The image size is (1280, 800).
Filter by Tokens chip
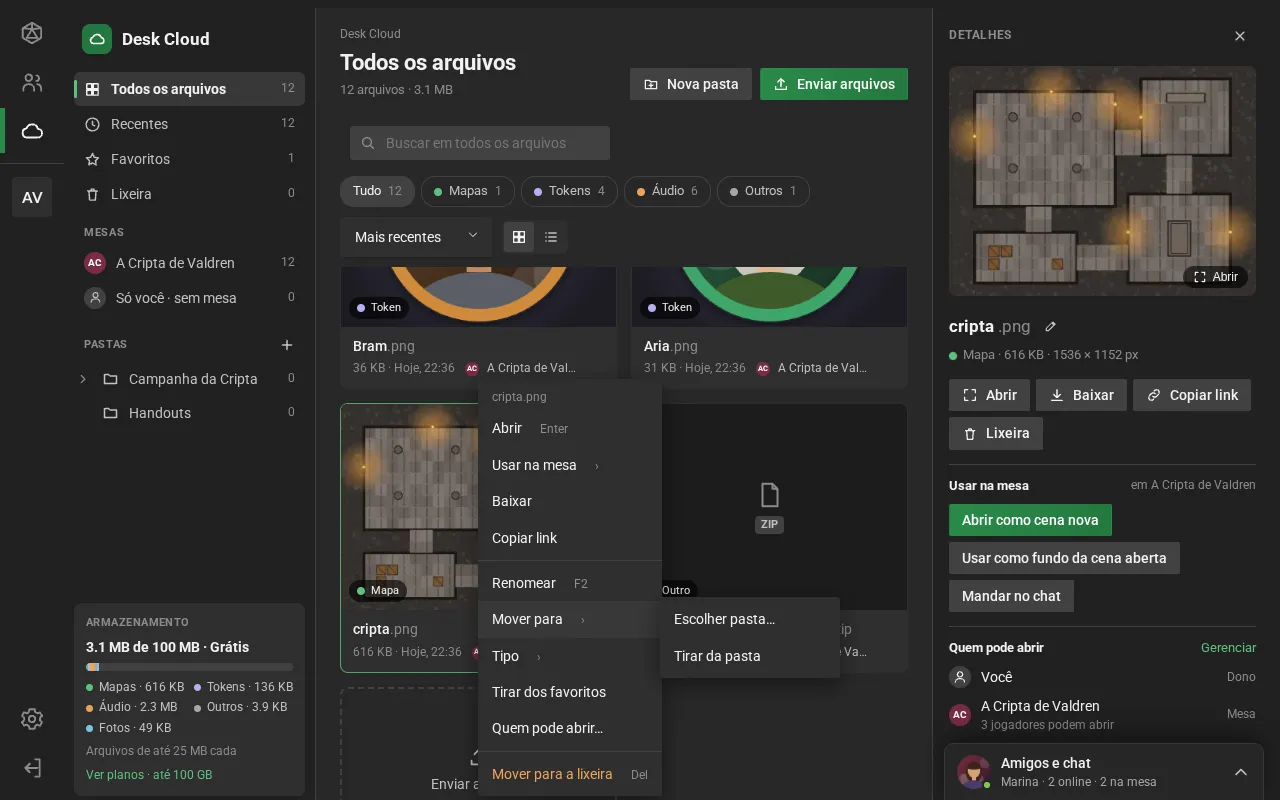tap(570, 191)
